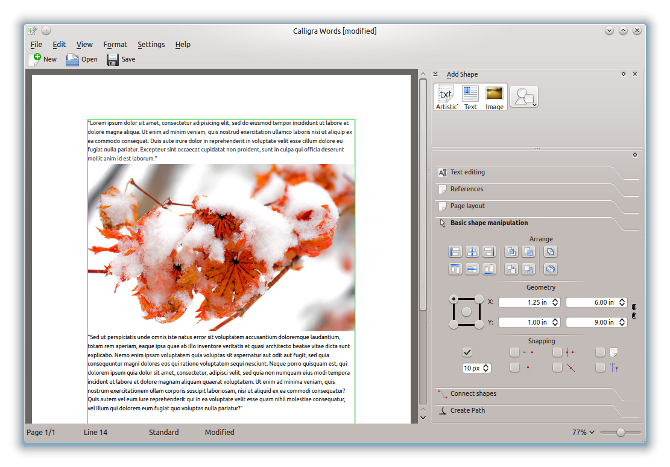Click the bring to front arrange icon
Viewport: 670px width, 467px height.
(511, 252)
